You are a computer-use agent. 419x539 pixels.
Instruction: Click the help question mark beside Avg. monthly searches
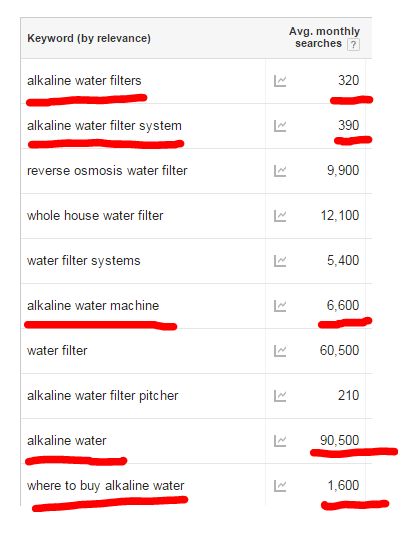(353, 45)
